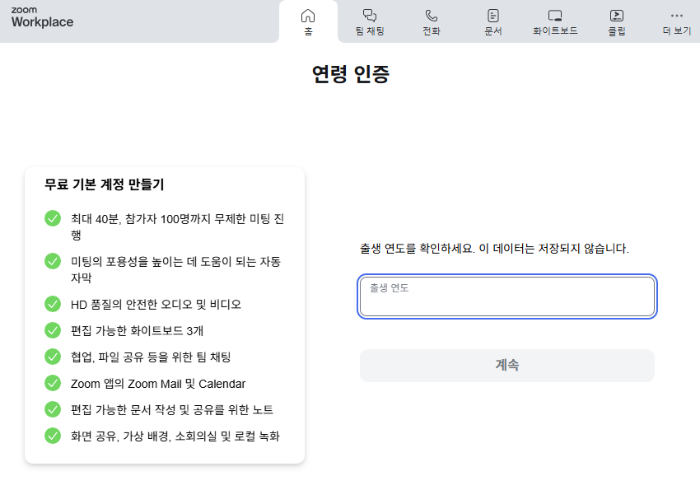Focus the birth year (출생 연도) input field
The height and width of the screenshot is (490, 700).
pyautogui.click(x=507, y=296)
